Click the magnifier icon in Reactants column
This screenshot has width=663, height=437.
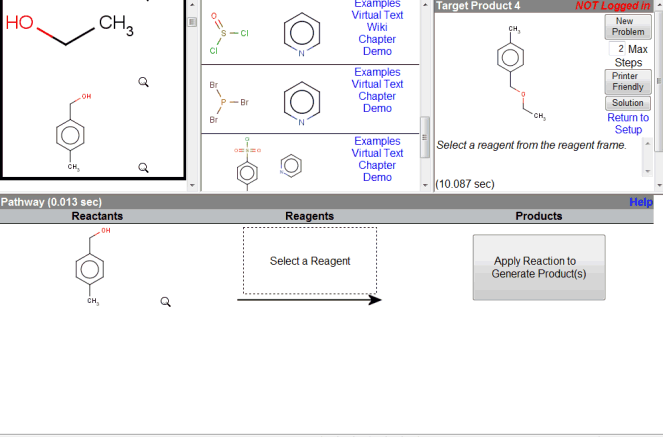point(166,301)
